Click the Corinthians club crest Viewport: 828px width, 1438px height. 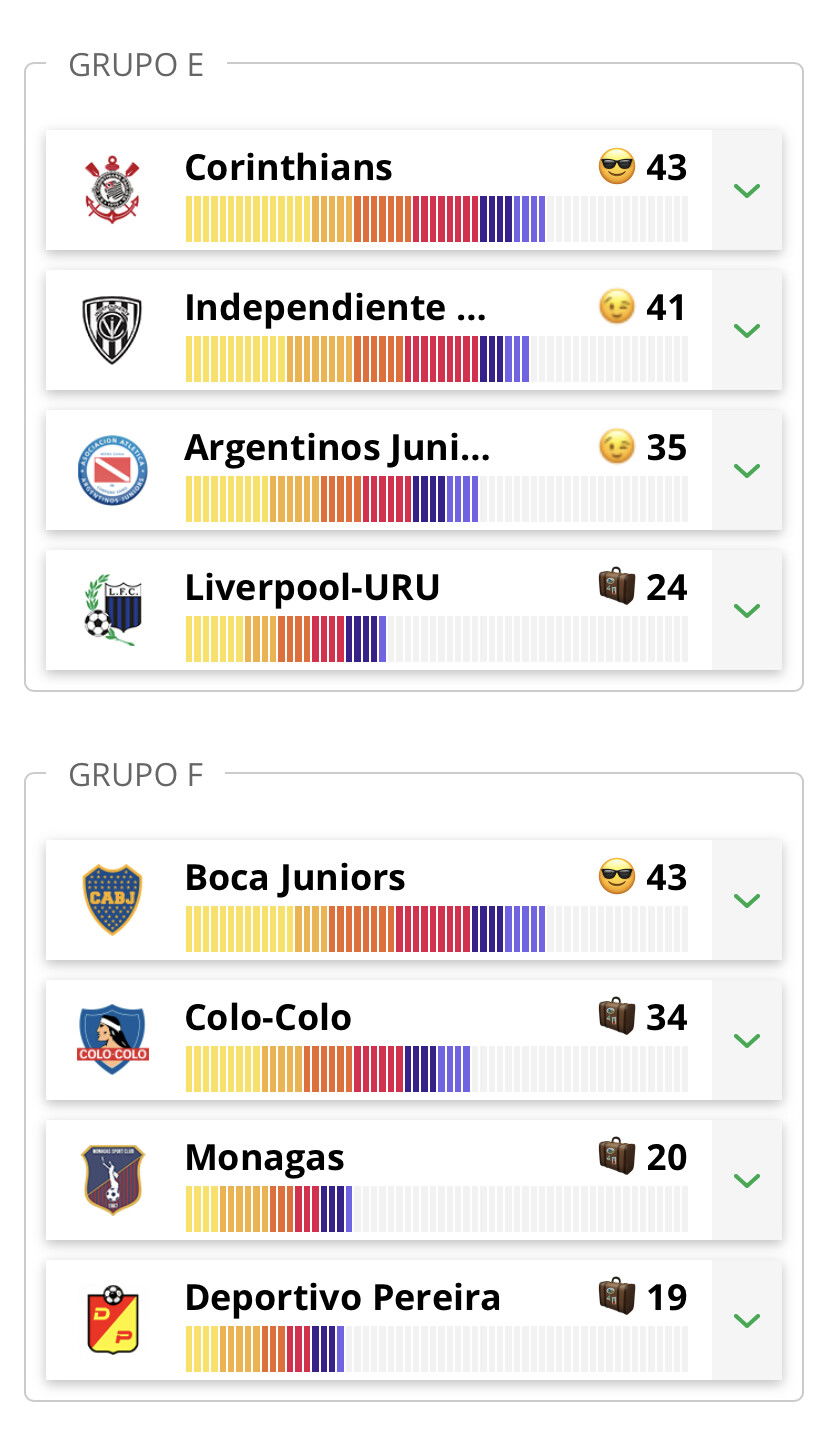click(x=112, y=189)
